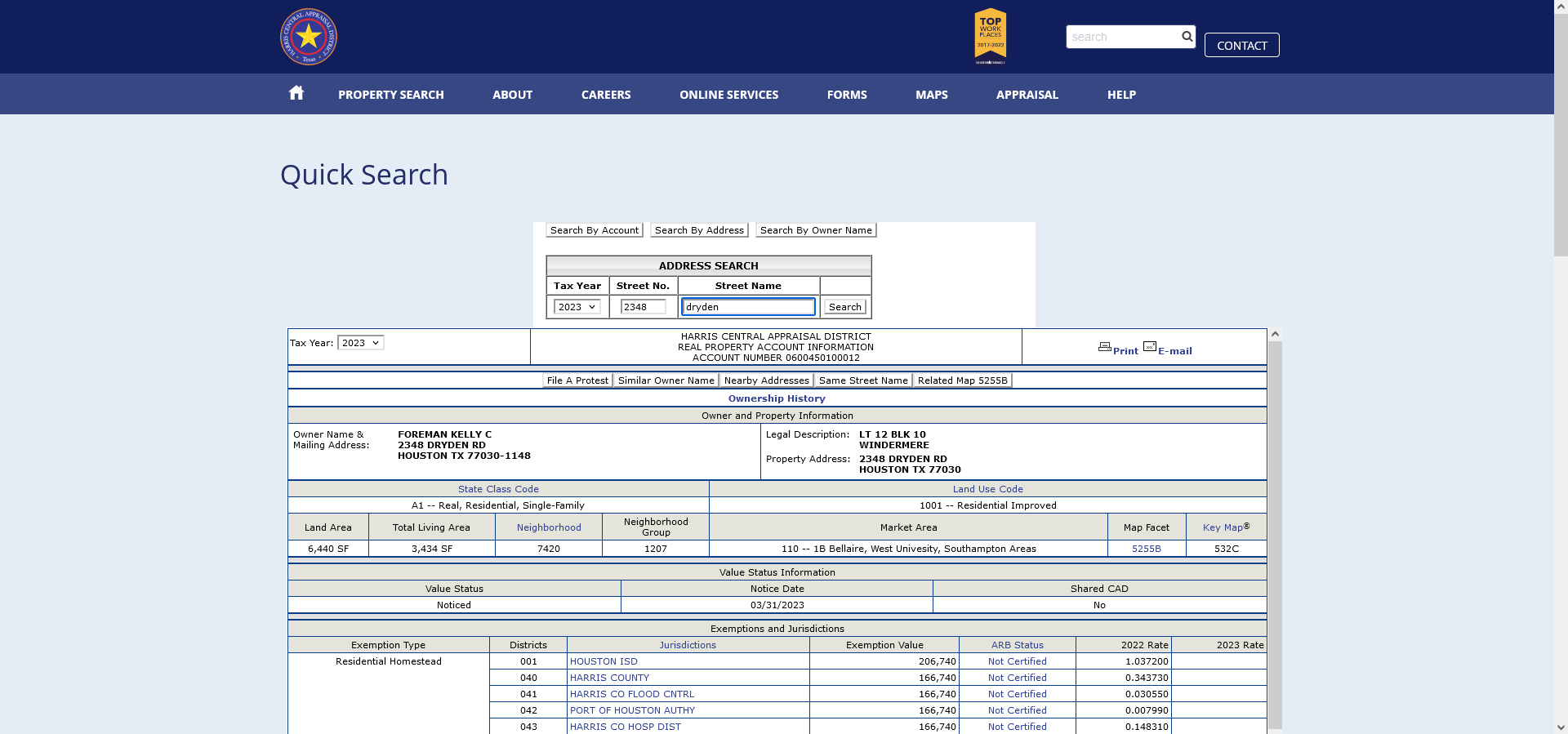
Task: Click the 2022 rate 1.037200
Action: pyautogui.click(x=1147, y=661)
